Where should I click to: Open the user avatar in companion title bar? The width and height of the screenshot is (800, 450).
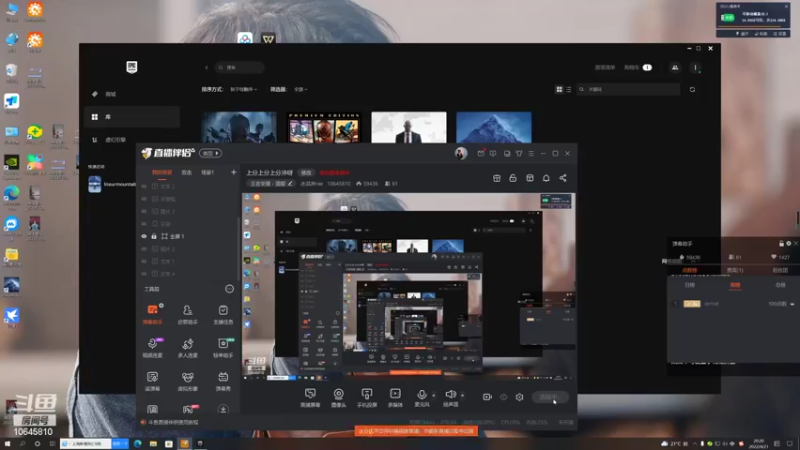pyautogui.click(x=461, y=153)
